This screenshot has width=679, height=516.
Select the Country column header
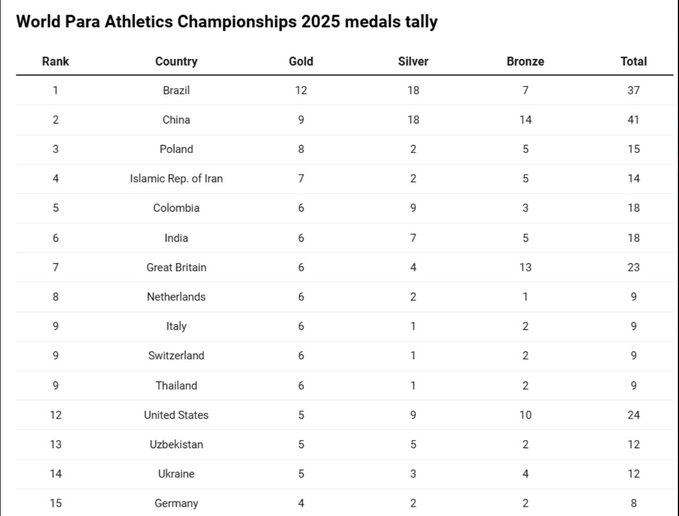click(176, 61)
